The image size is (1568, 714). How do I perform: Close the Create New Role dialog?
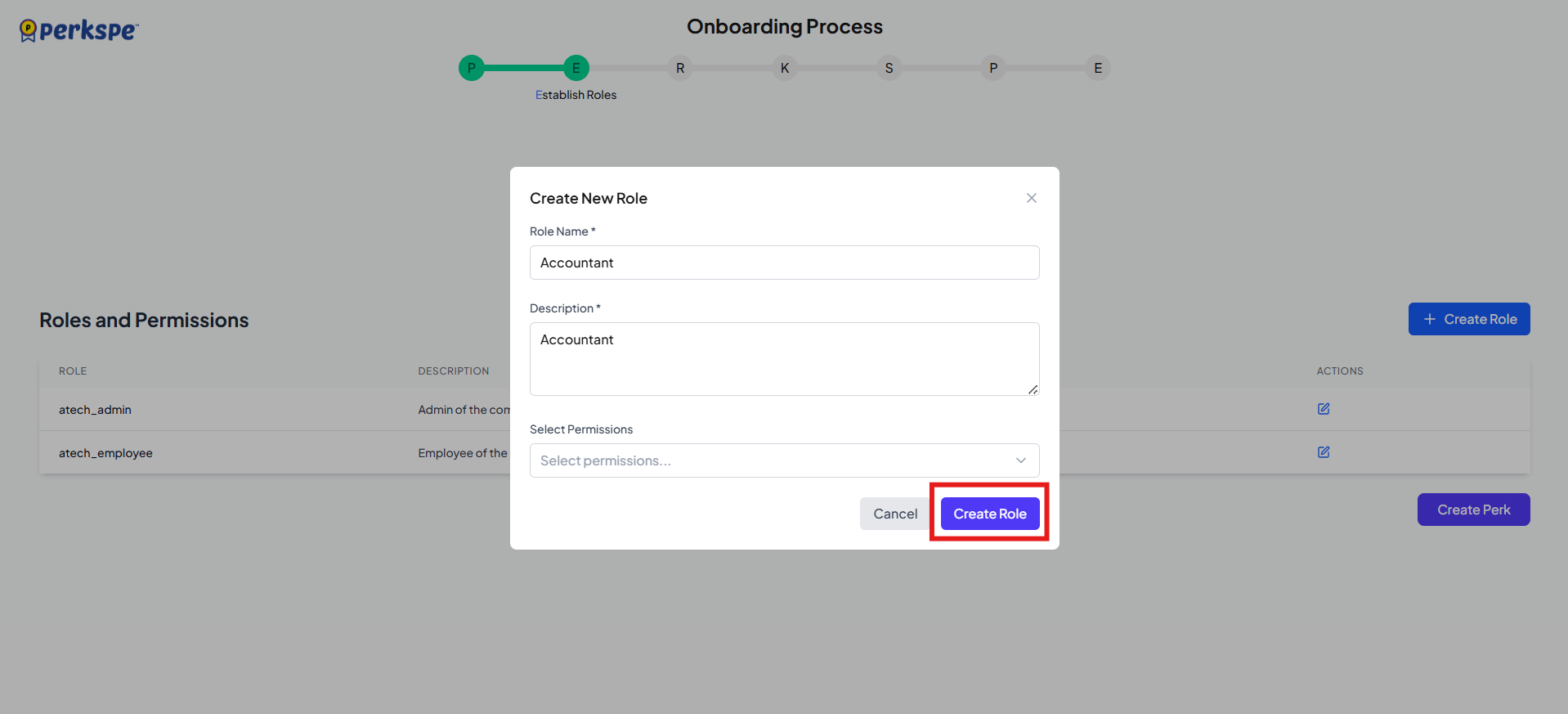(x=1031, y=198)
